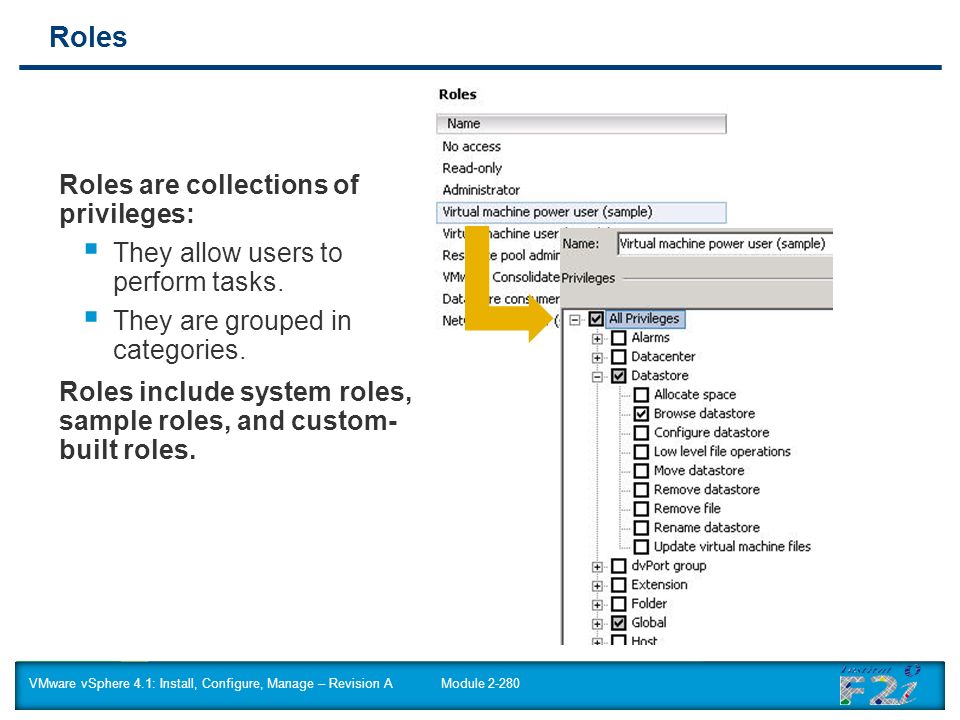Click the role Name input field

pyautogui.click(x=725, y=244)
